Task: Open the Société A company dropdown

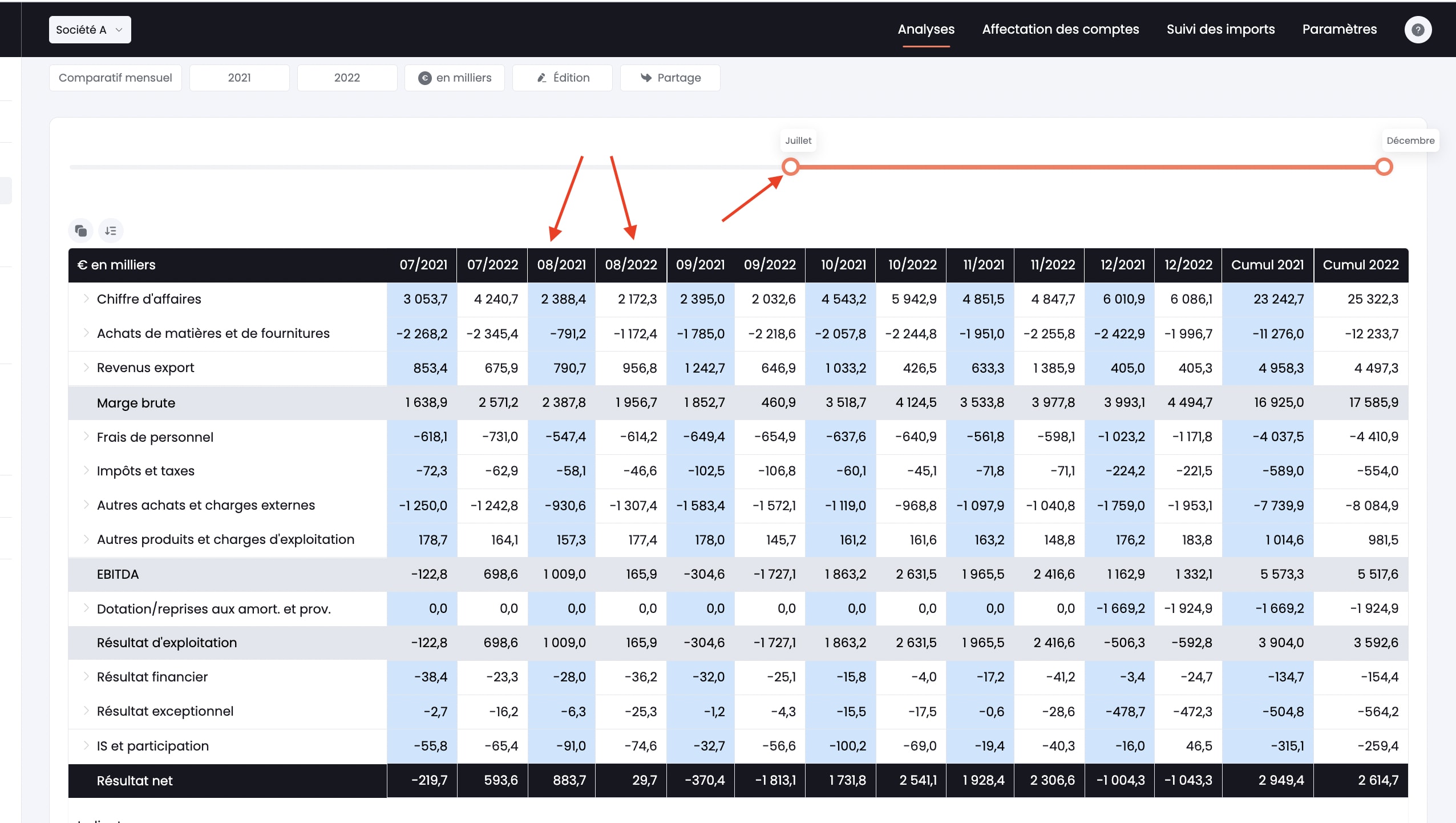Action: pyautogui.click(x=90, y=30)
